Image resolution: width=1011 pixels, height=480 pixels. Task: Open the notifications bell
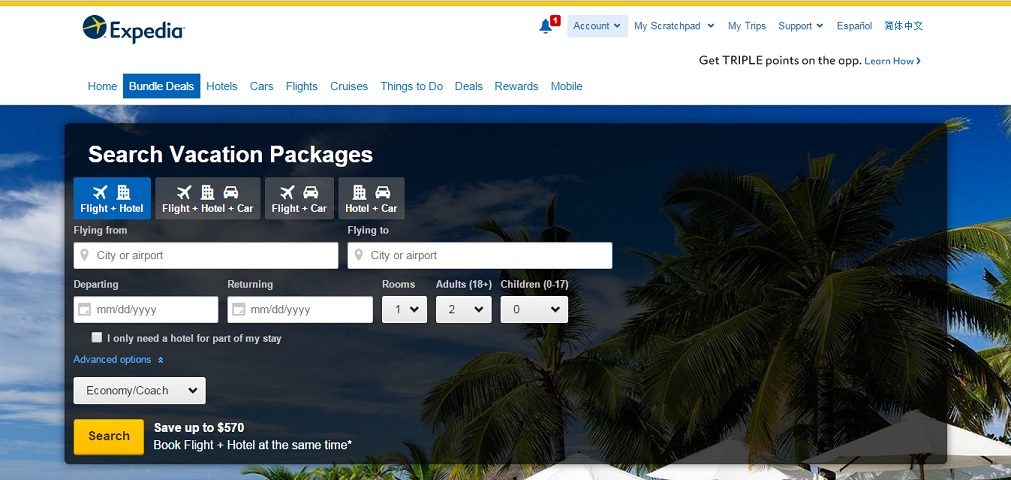pyautogui.click(x=545, y=26)
